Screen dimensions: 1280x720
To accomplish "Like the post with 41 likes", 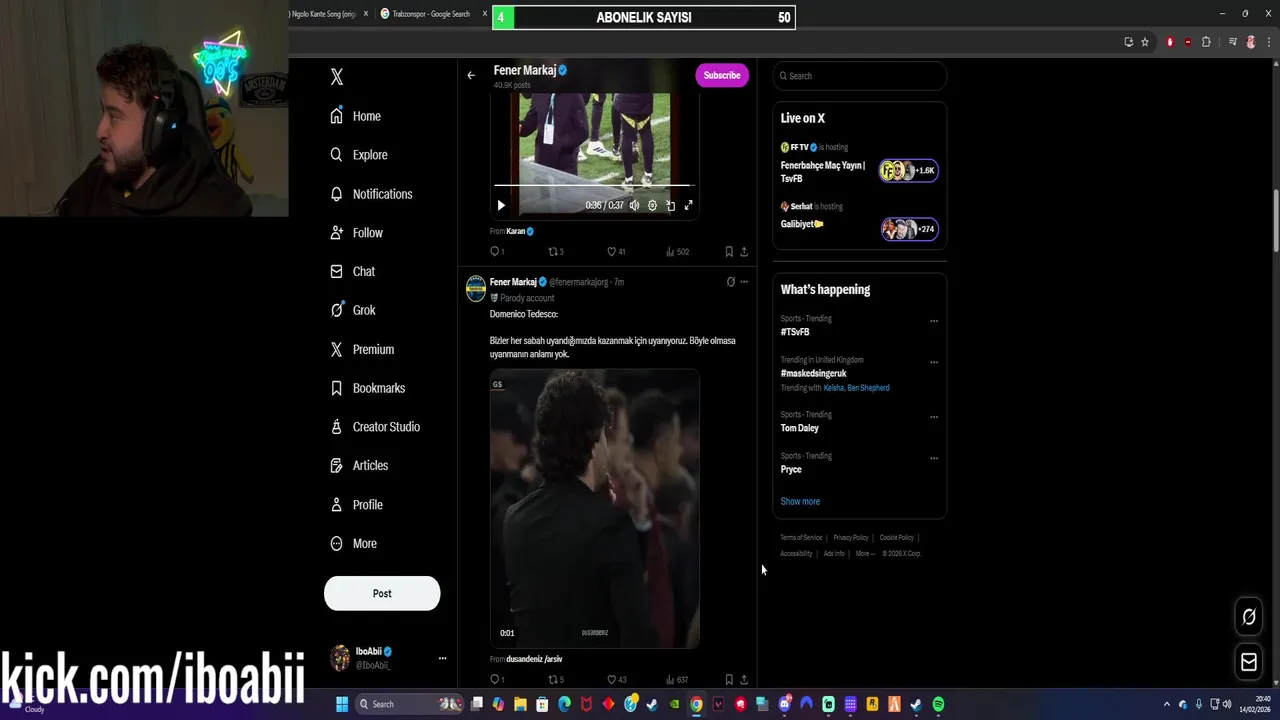I will 616,252.
